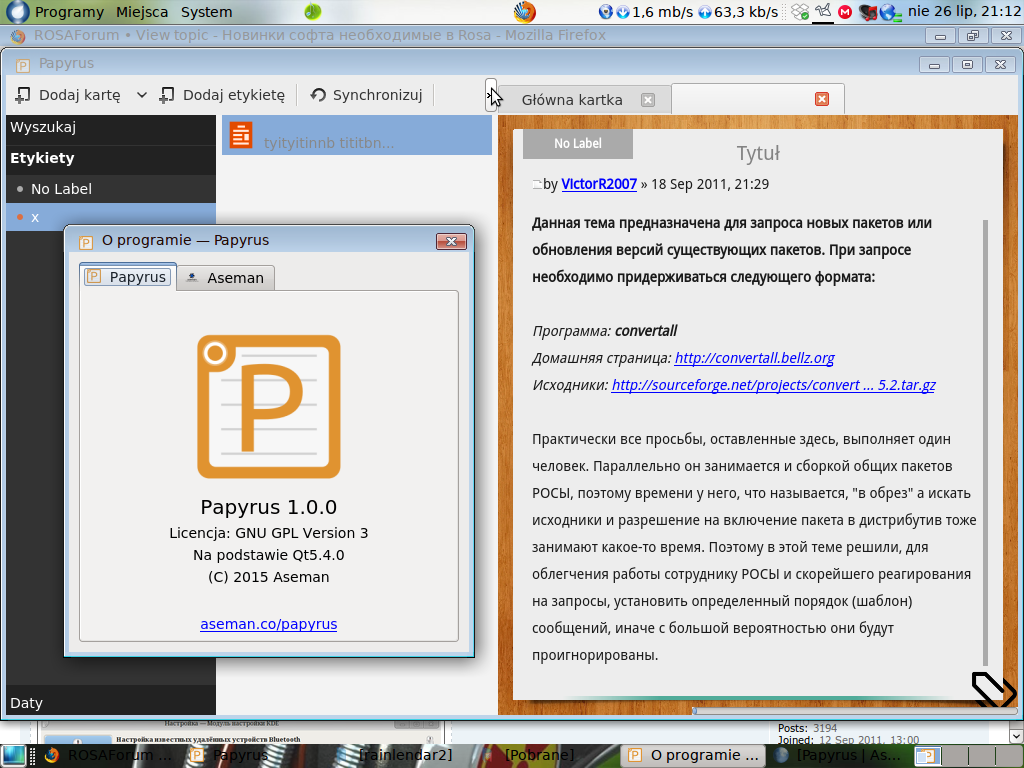
Task: Click the main menu logo at top-left
Action: [17, 12]
